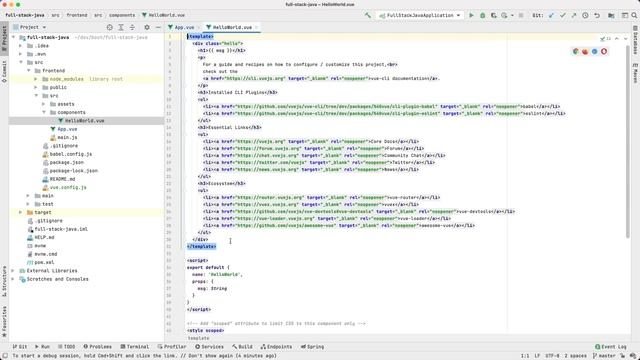Click the editor vertical scrollbar
The height and width of the screenshot is (360, 640).
[x=628, y=141]
